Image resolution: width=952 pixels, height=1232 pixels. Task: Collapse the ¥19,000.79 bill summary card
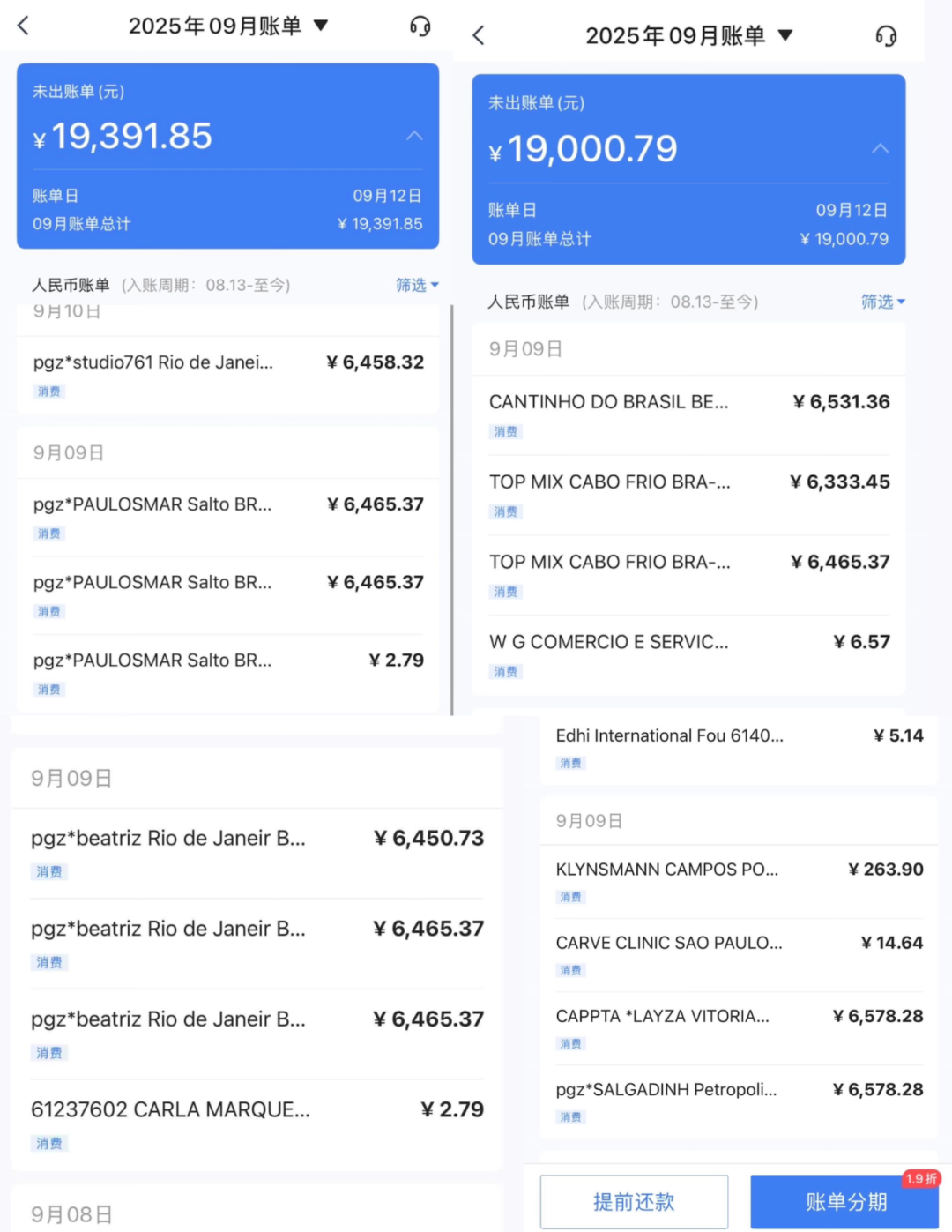click(x=880, y=149)
